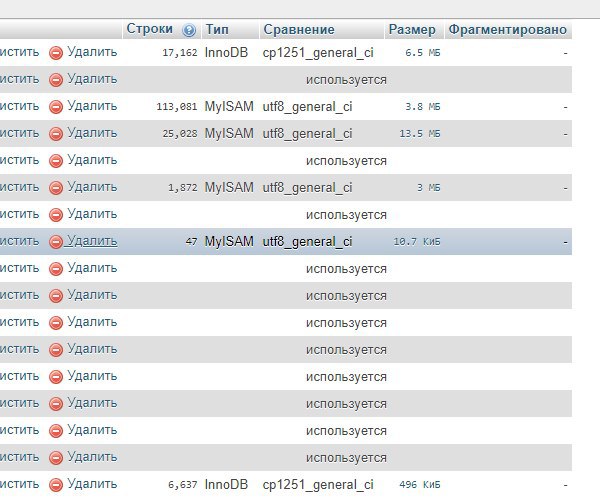Click cp1251_general_ci collation in 6,637 row

coord(318,485)
